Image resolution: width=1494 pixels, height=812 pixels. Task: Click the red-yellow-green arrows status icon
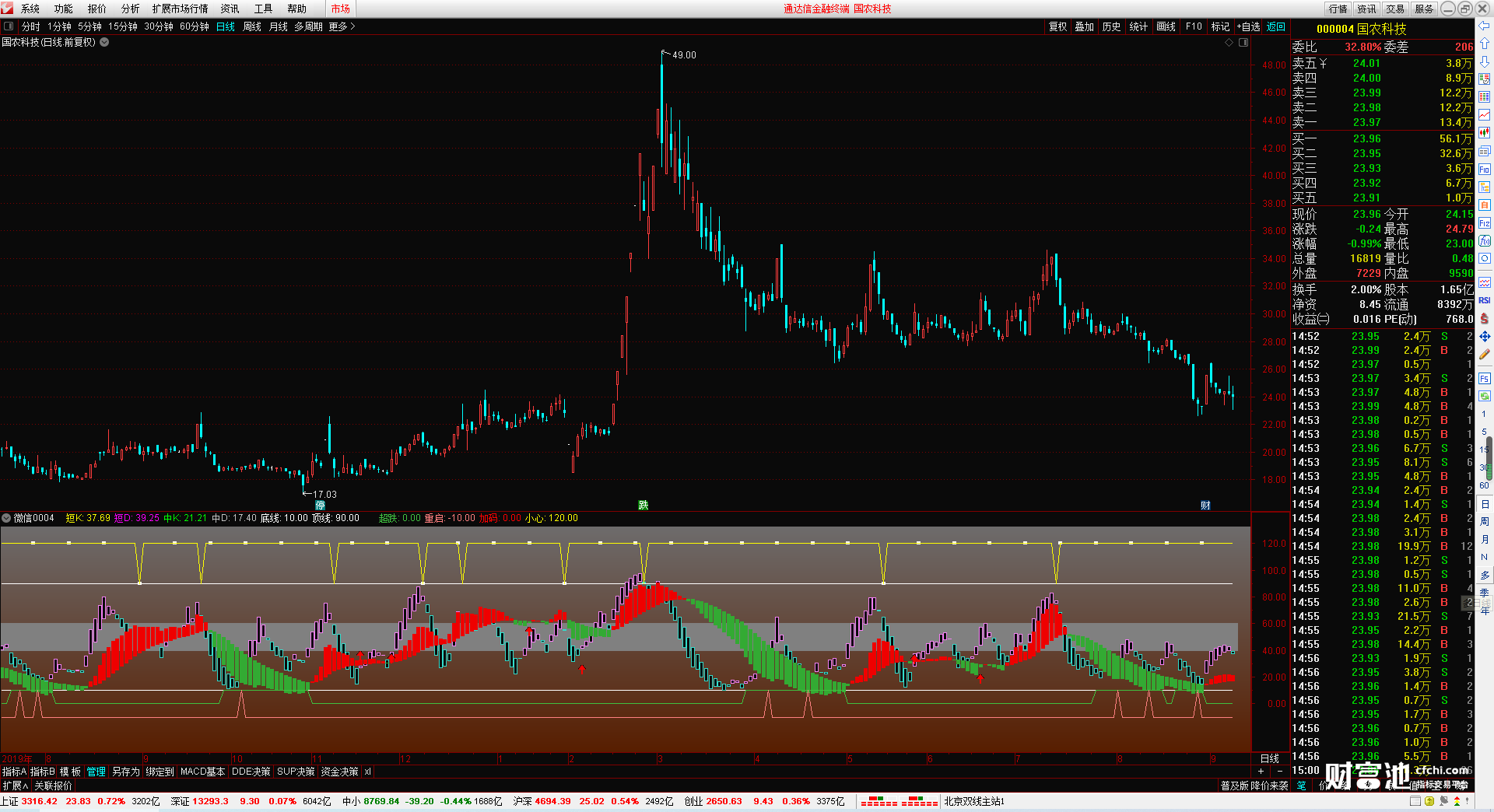[1457, 801]
